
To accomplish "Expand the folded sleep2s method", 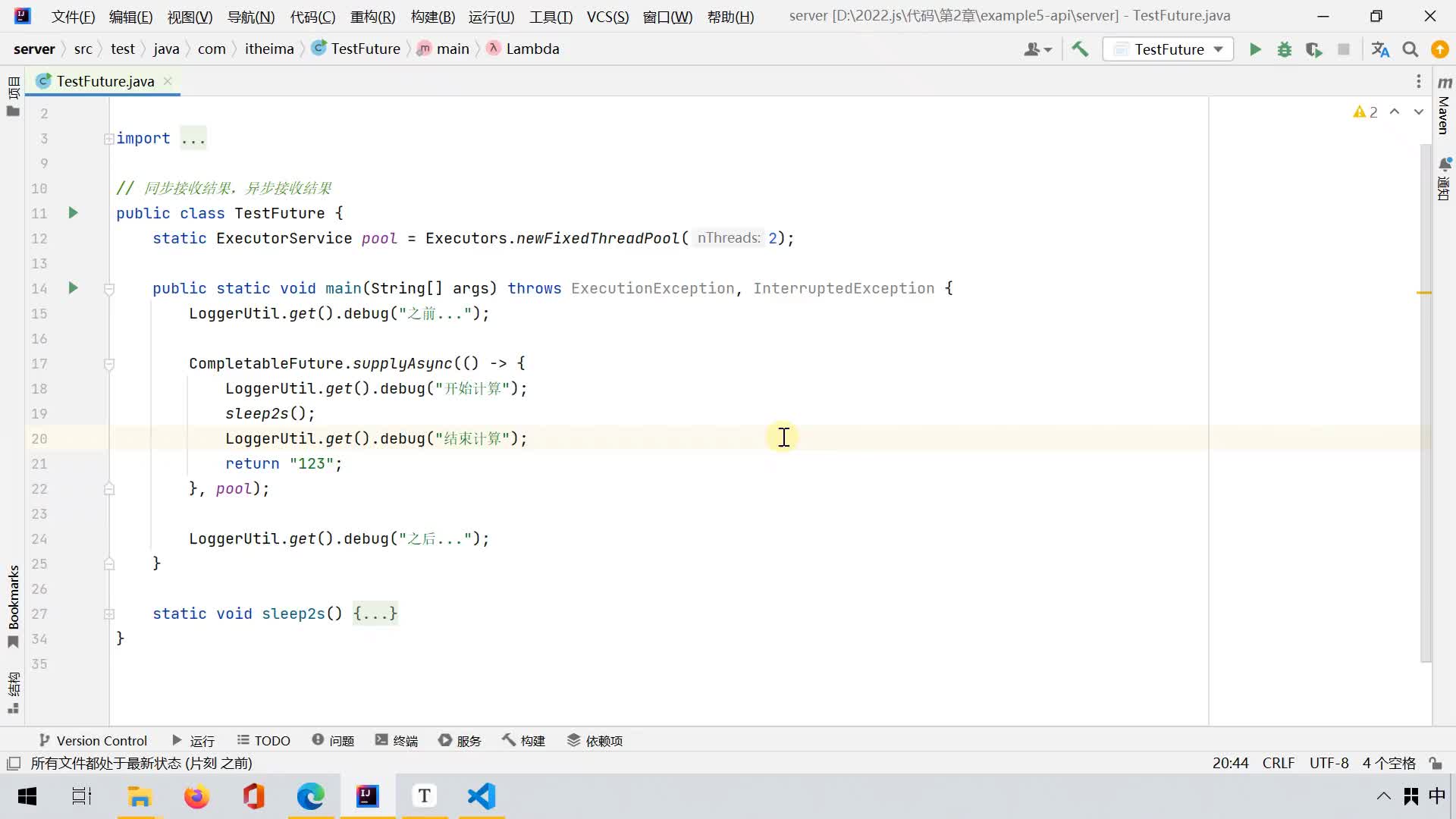I will (109, 614).
